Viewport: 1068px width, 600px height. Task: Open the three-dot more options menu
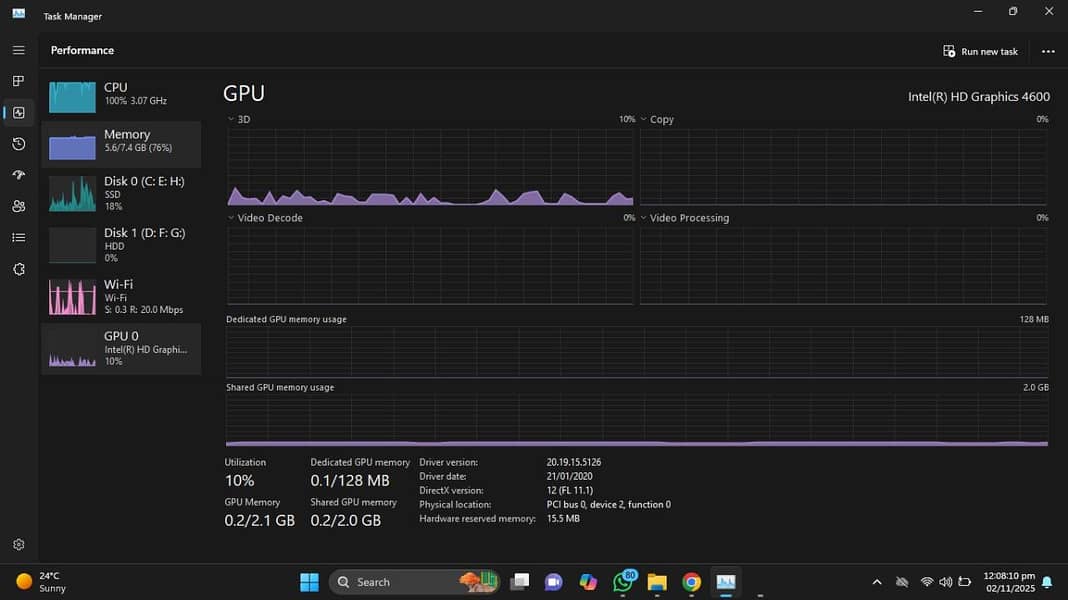(1047, 51)
